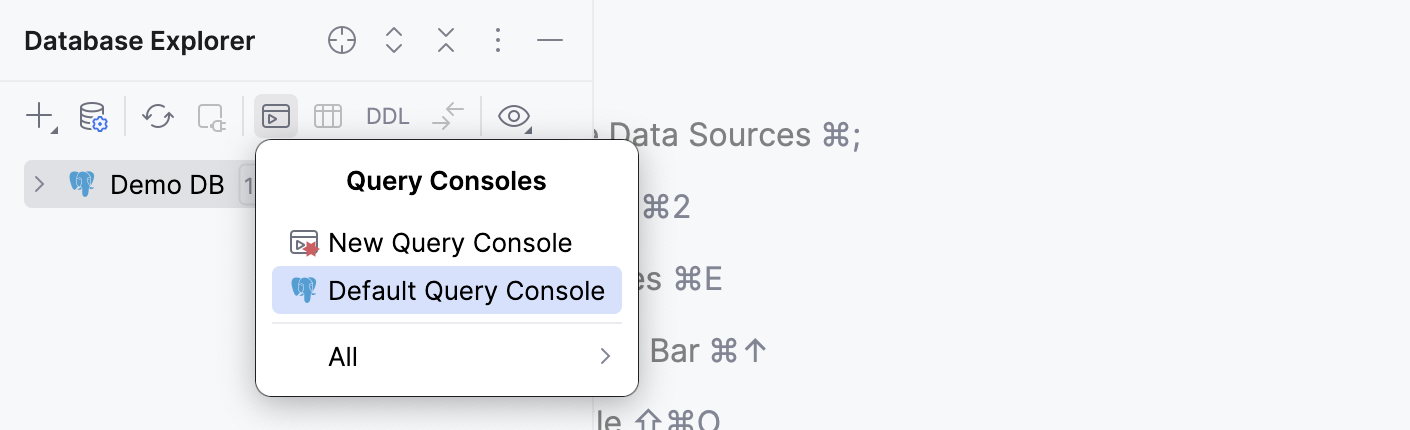
Task: Click the table editor grid icon
Action: 328,117
